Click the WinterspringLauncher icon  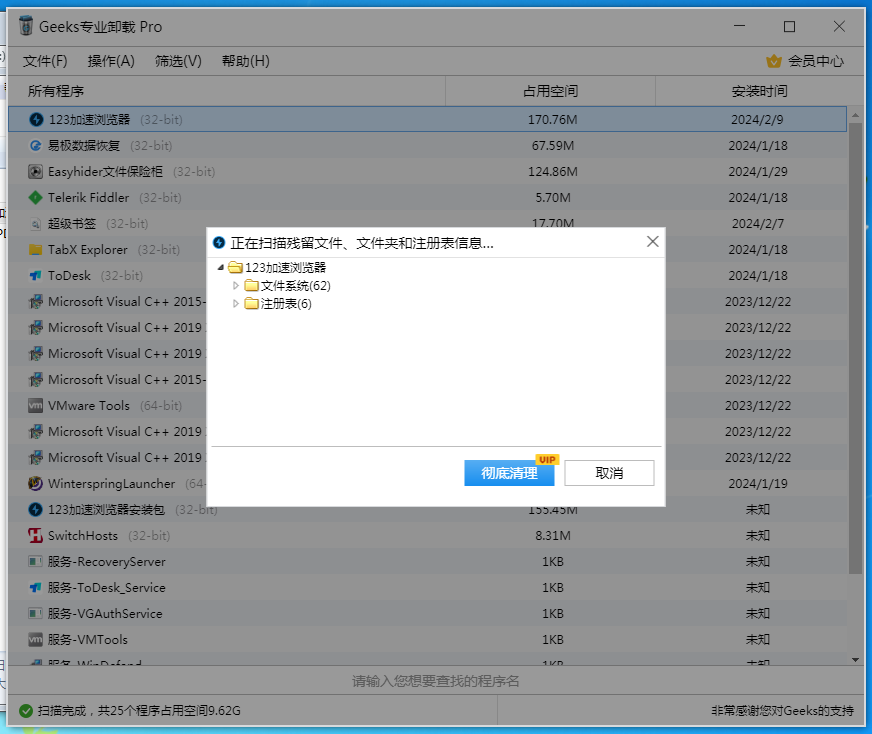pos(36,484)
